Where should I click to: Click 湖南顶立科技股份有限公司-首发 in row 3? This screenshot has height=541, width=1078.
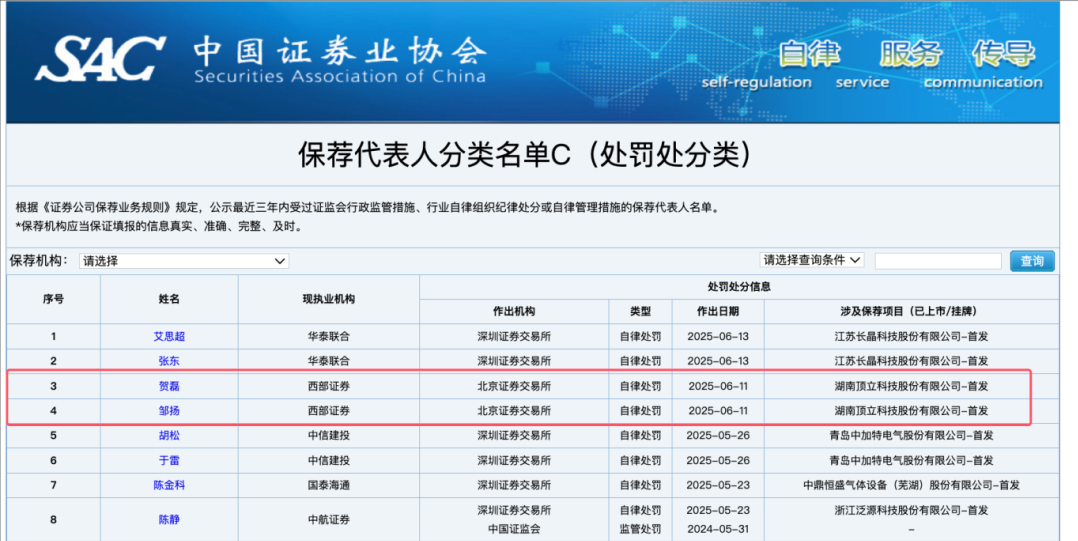(911, 387)
